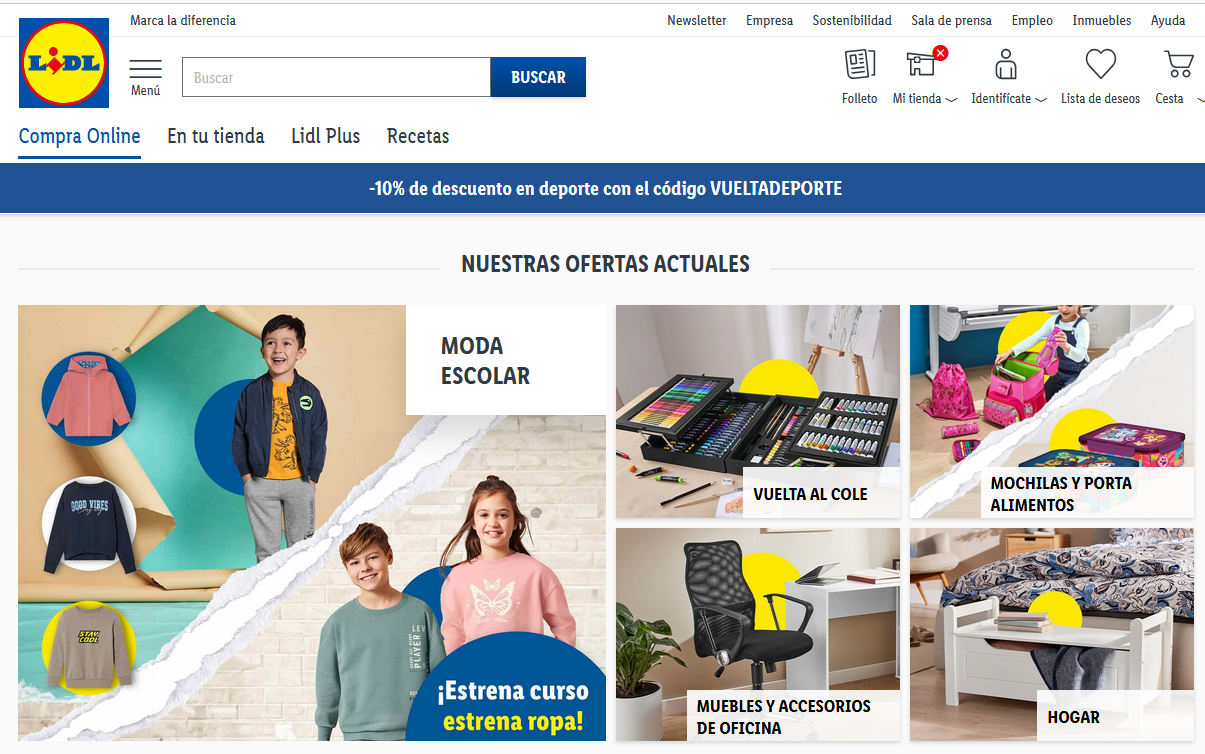The image size is (1205, 754).
Task: Expand the Identifícate dropdown chevron
Action: tap(1041, 100)
